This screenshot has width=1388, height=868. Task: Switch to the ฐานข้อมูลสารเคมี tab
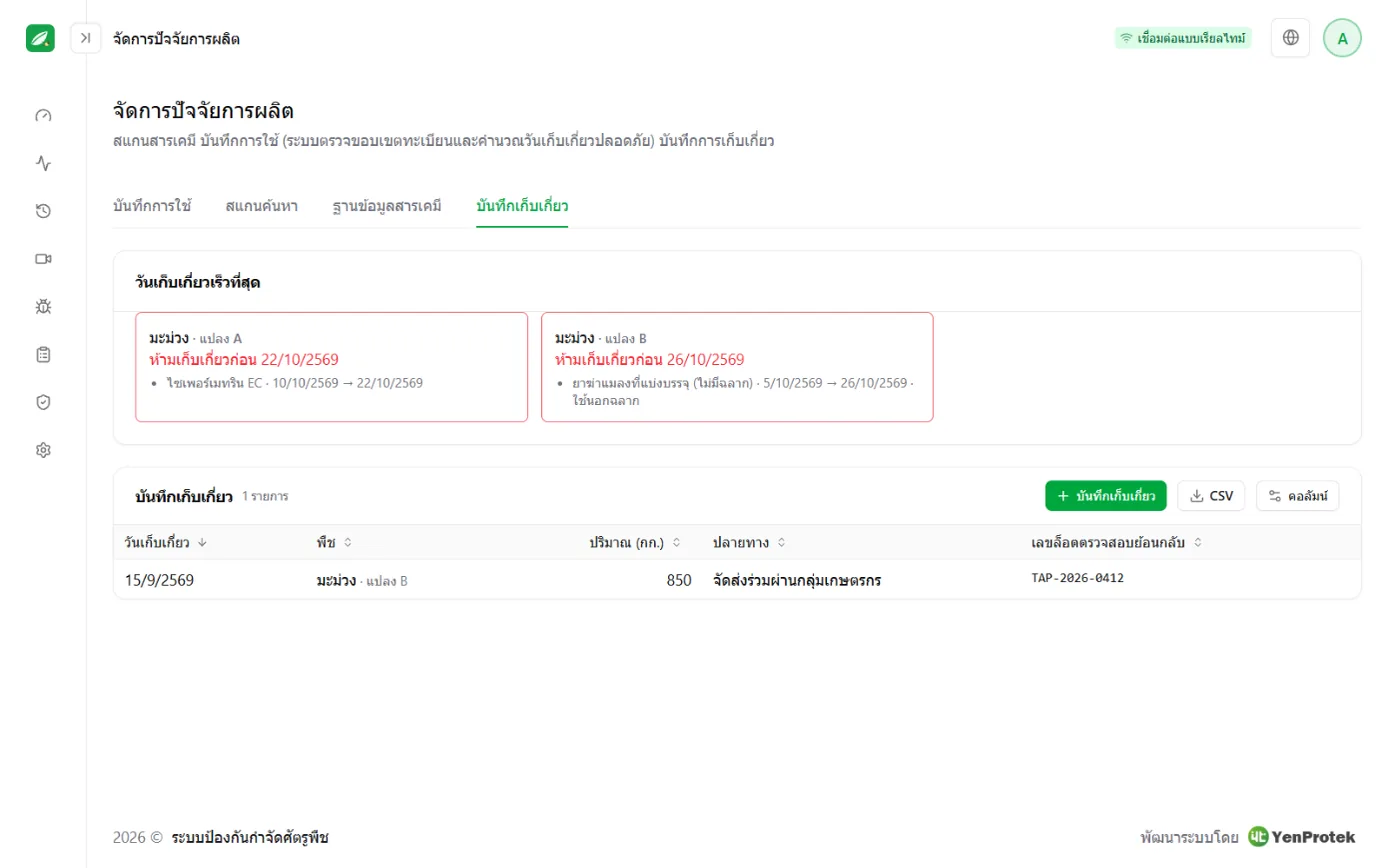click(x=387, y=206)
